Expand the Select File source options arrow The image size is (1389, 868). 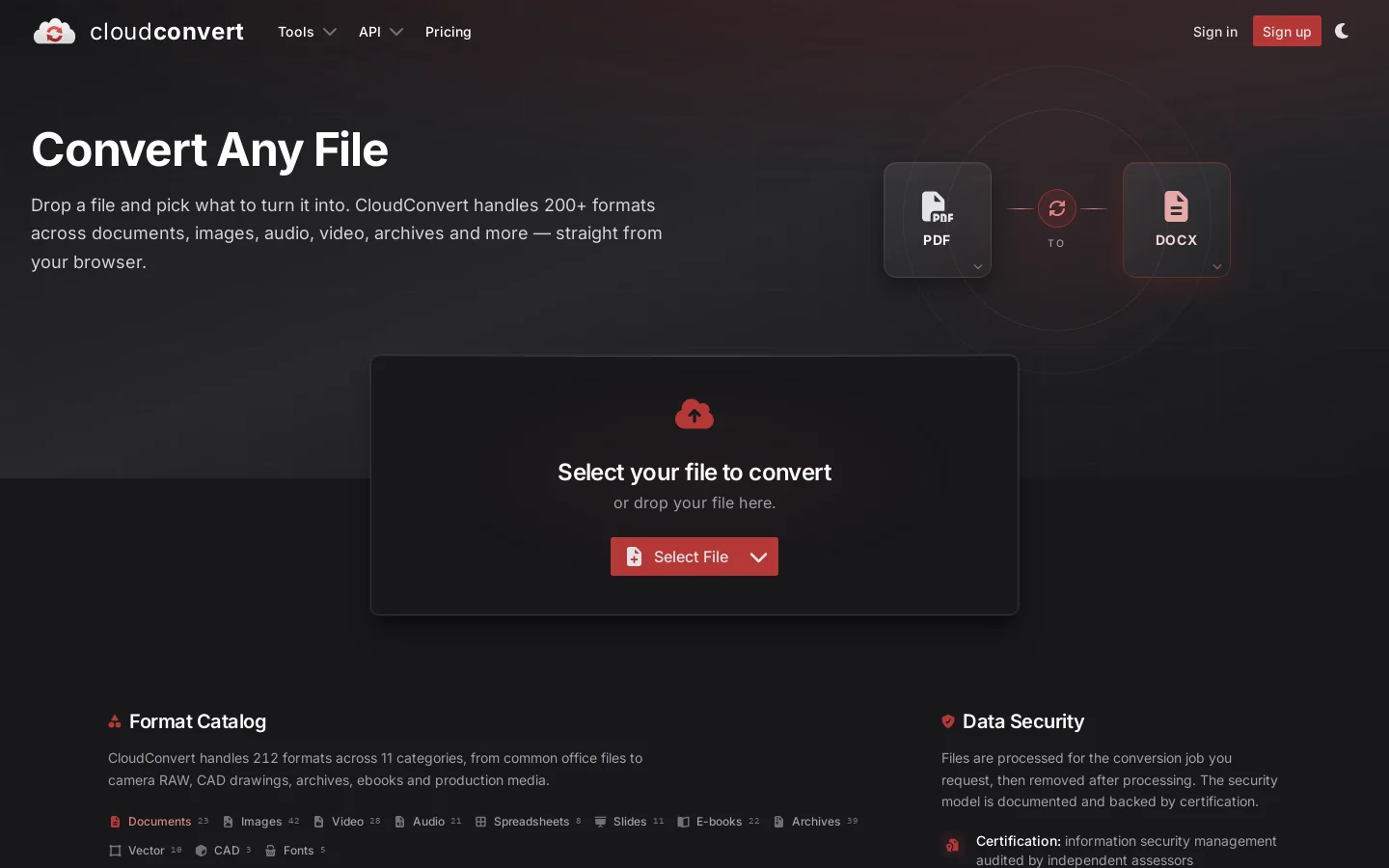759,556
